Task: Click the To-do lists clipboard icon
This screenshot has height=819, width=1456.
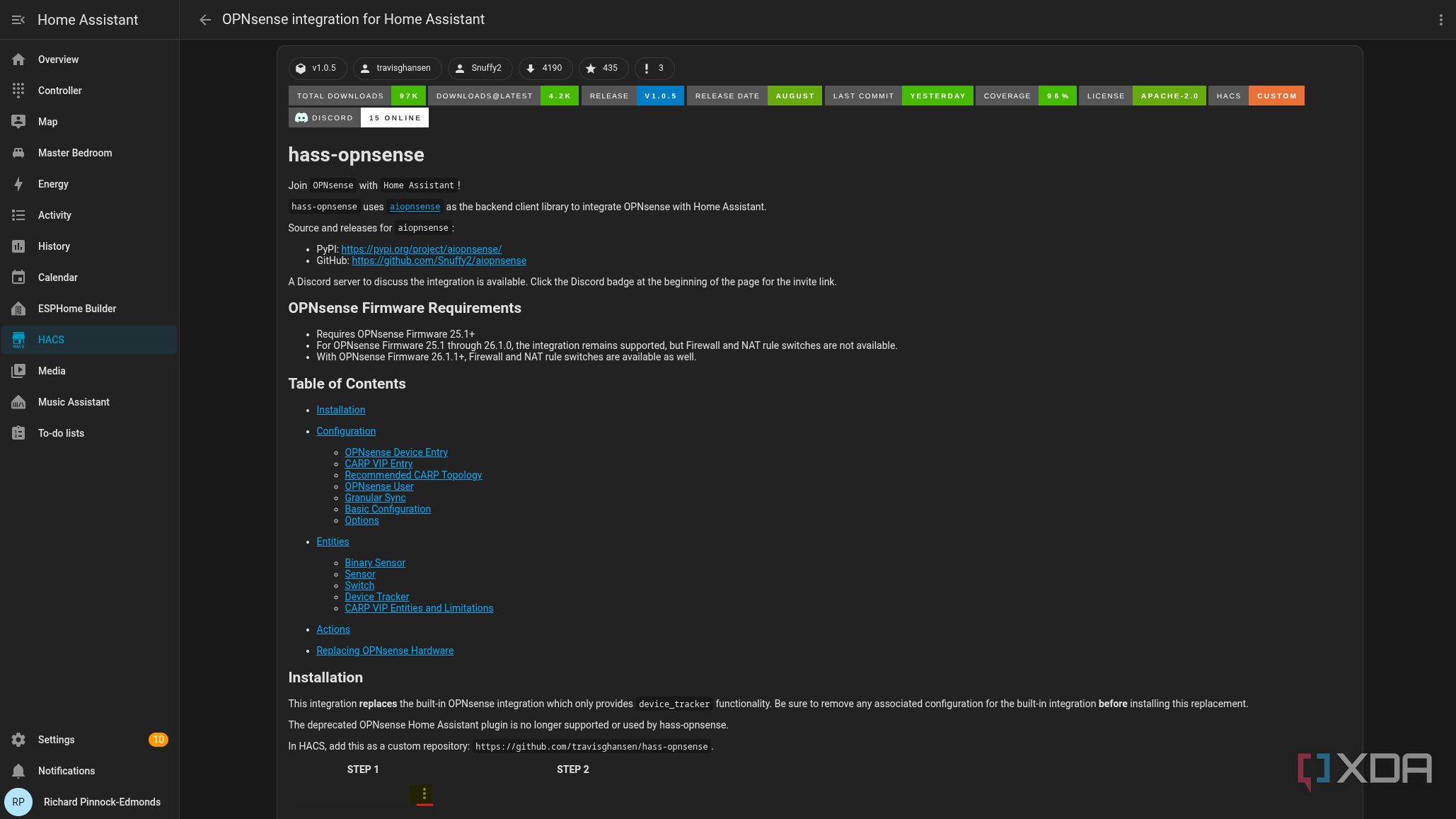Action: click(x=18, y=433)
